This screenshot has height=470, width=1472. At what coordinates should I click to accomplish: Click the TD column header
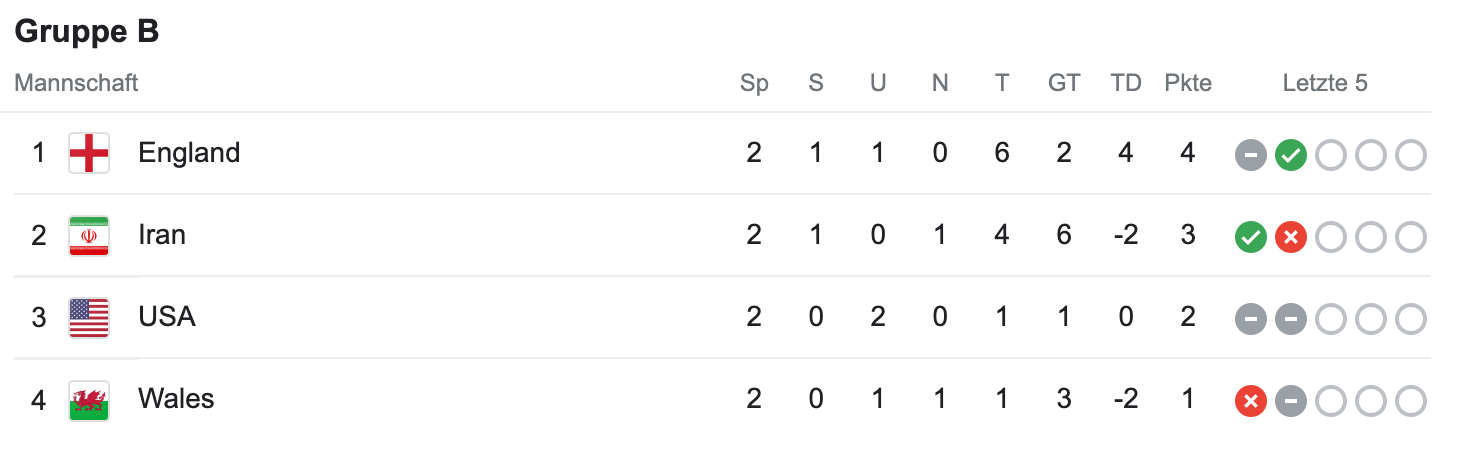(1126, 83)
